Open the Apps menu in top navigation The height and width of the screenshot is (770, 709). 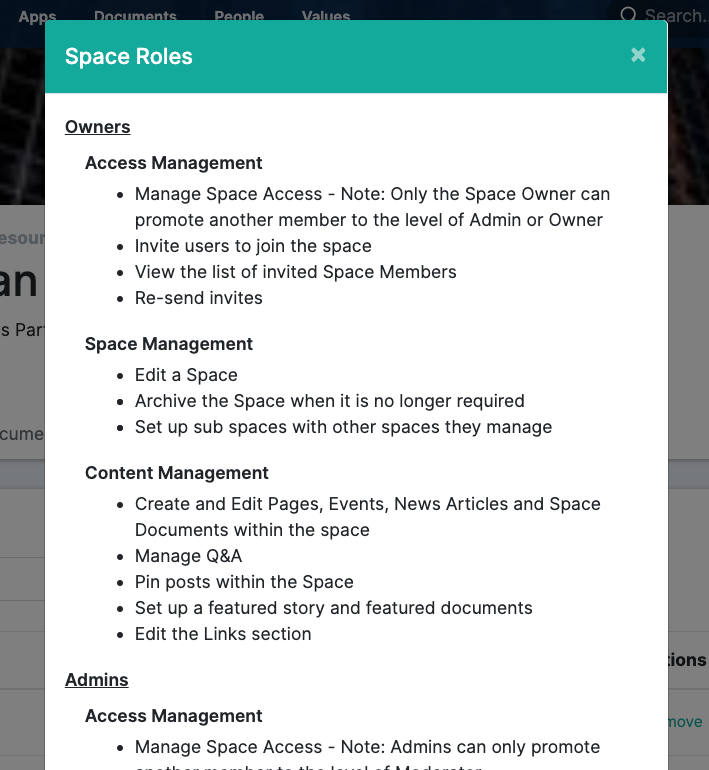click(37, 17)
